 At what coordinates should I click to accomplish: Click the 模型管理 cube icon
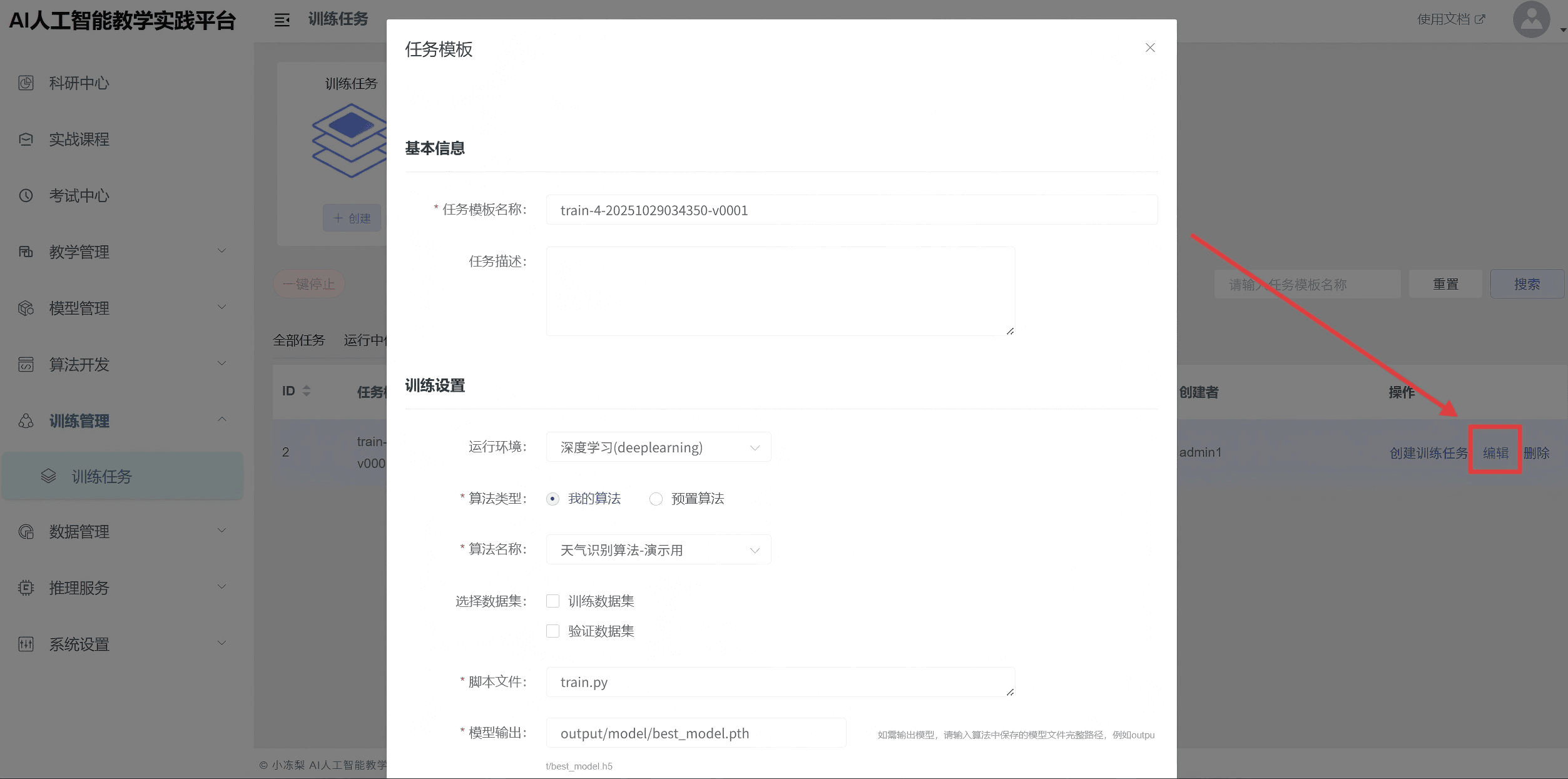(x=26, y=308)
